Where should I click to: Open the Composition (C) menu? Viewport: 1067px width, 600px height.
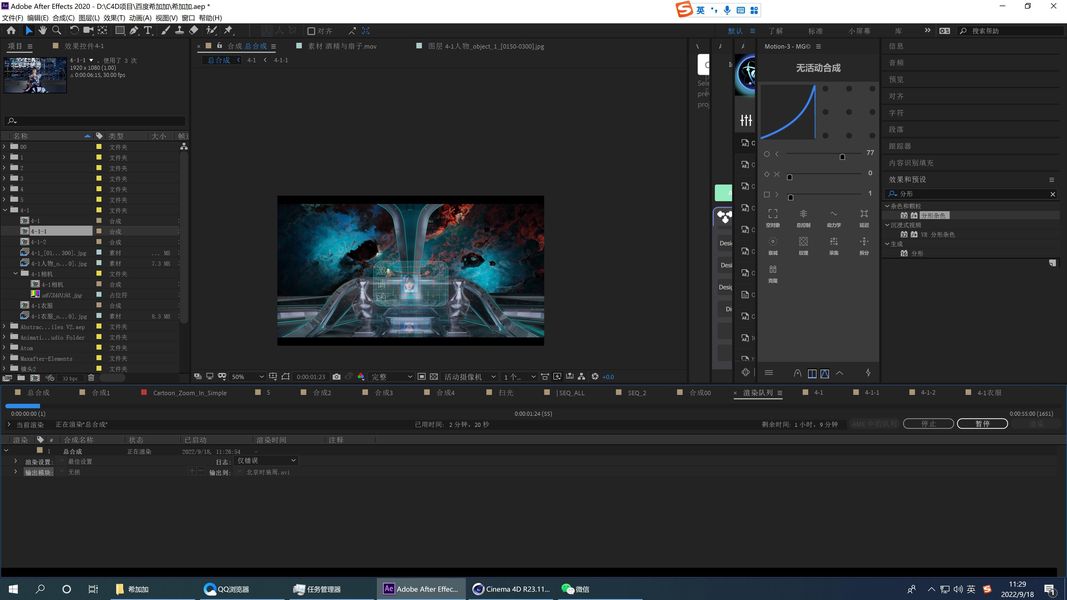pos(63,18)
